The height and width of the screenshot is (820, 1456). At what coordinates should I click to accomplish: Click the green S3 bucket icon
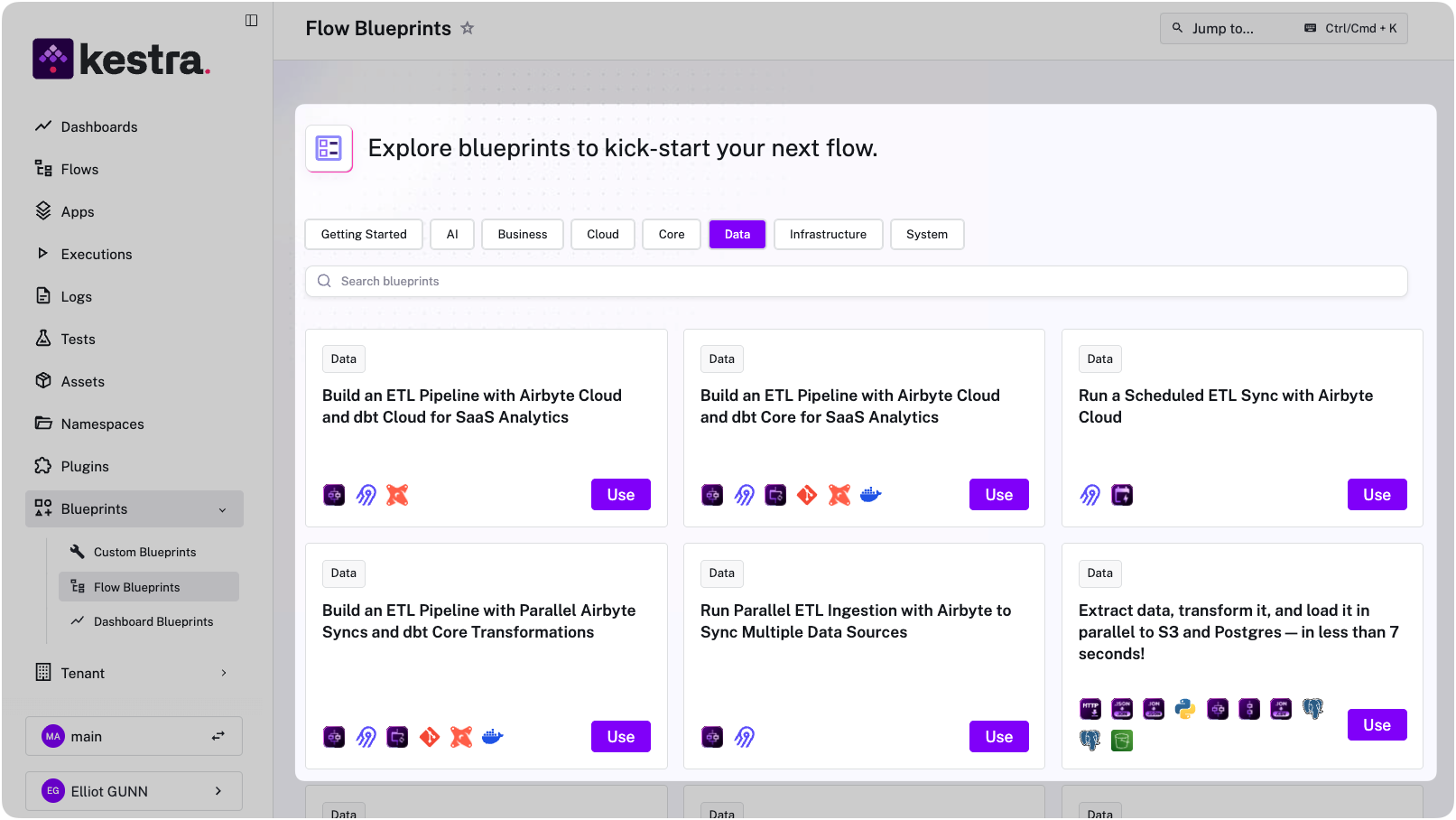tap(1122, 741)
